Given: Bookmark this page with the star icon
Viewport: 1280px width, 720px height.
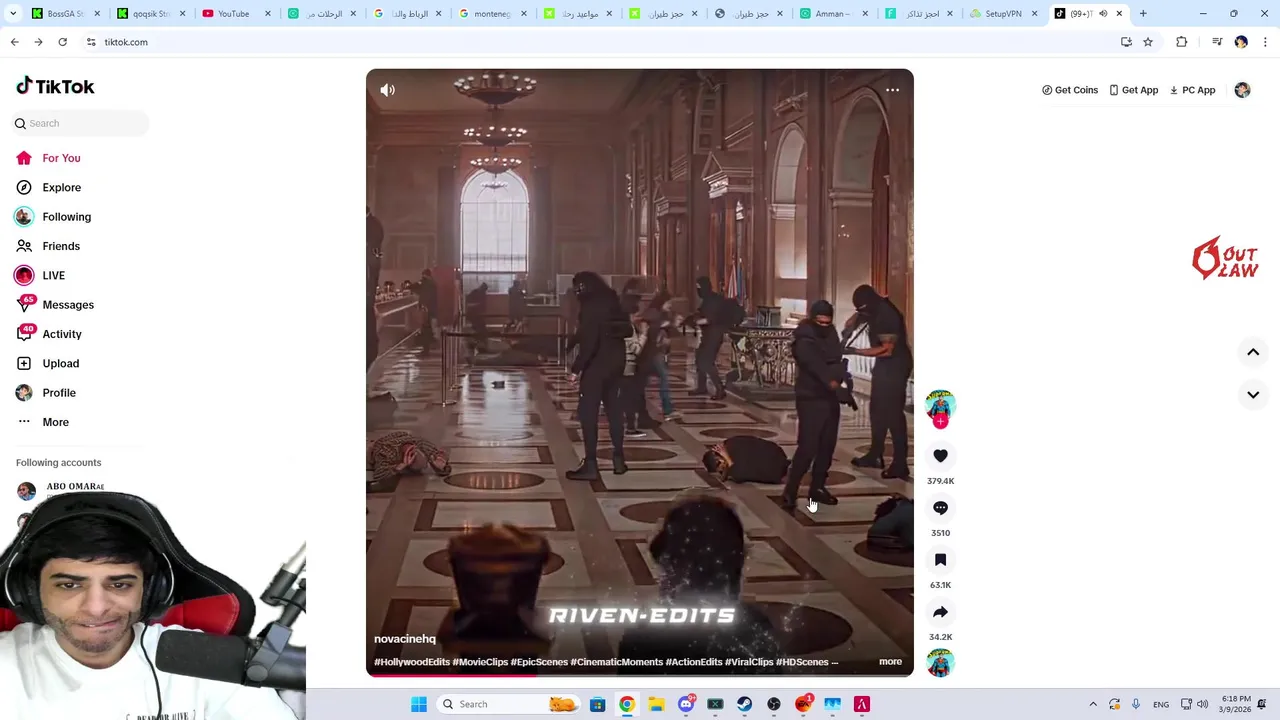Looking at the screenshot, I should (x=1148, y=42).
